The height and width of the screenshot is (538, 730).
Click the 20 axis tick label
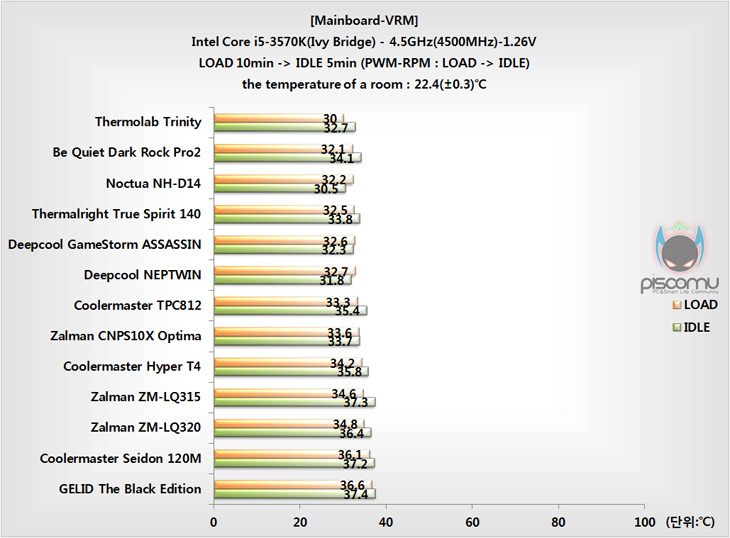pyautogui.click(x=300, y=522)
